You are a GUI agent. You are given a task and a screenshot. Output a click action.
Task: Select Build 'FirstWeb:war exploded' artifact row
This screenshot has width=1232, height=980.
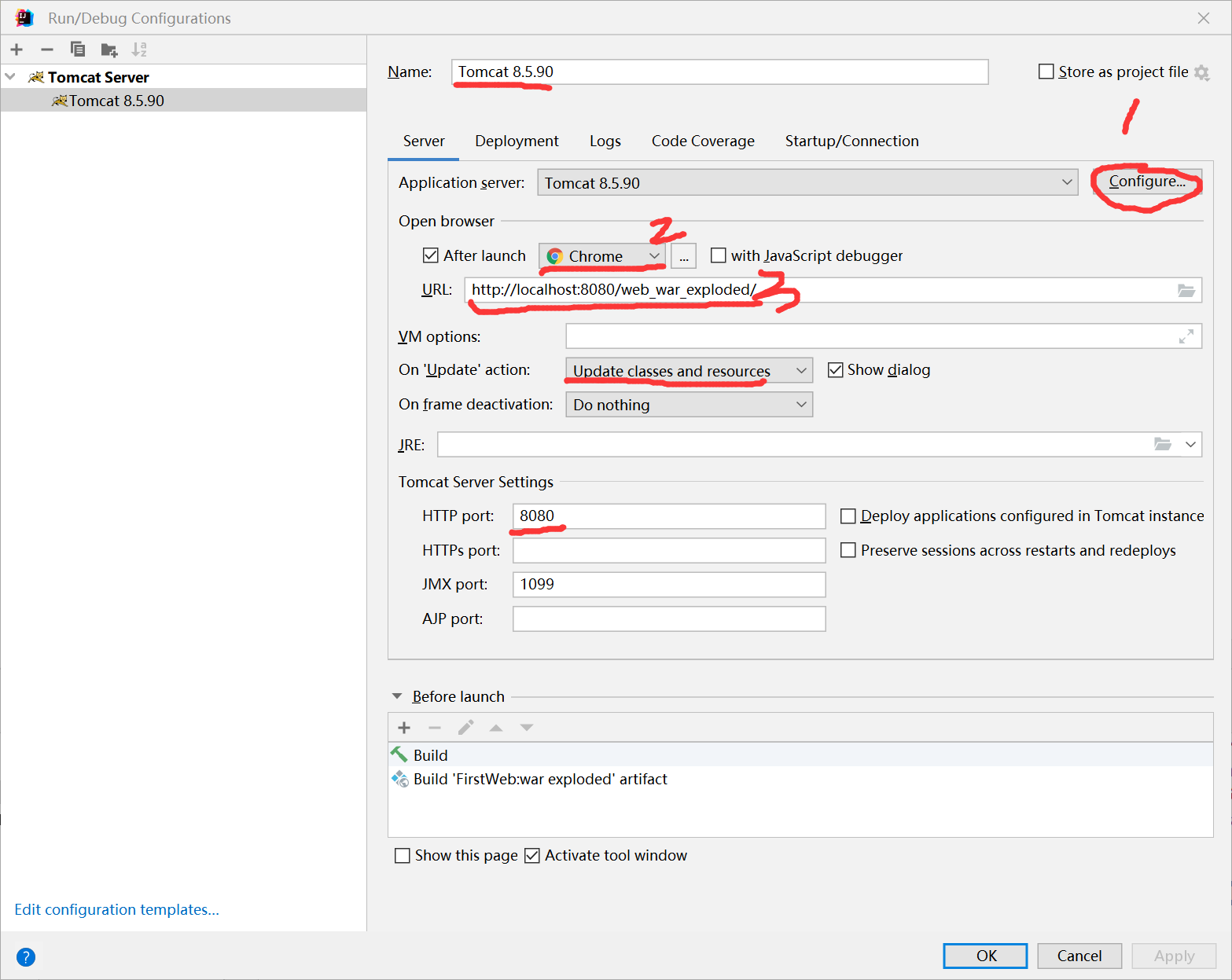(800, 779)
